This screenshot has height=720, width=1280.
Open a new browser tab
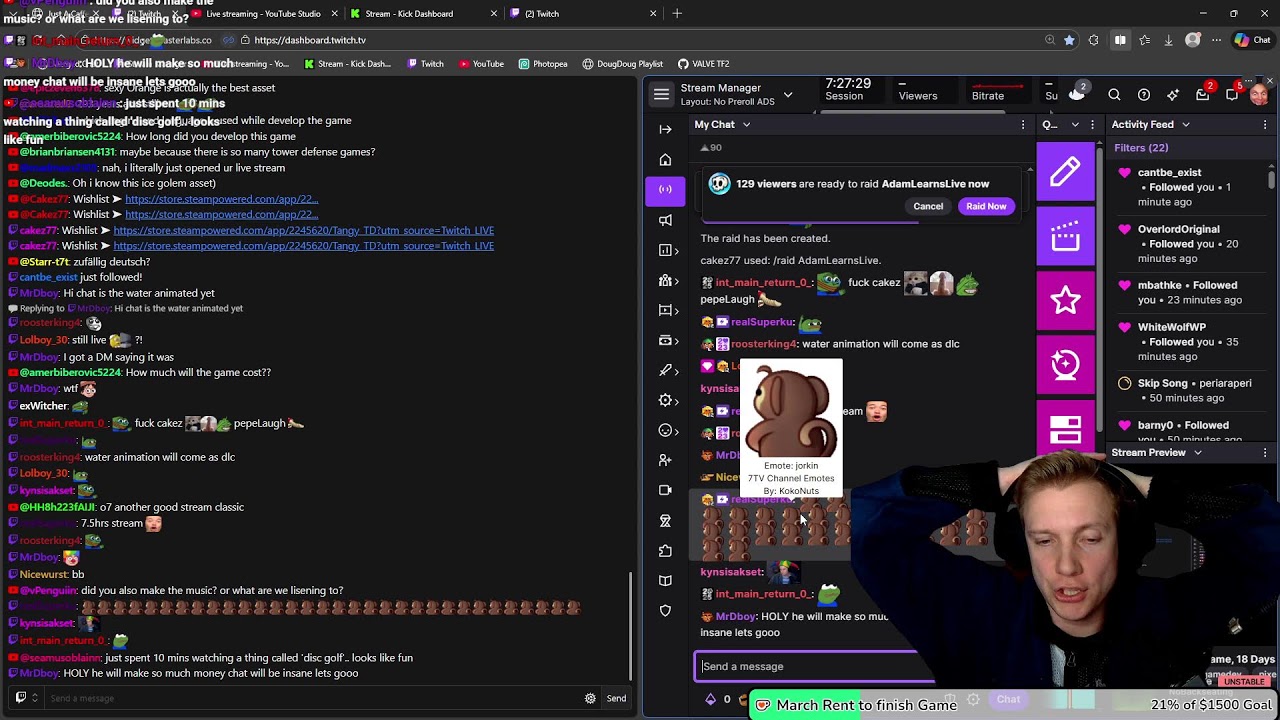point(677,13)
